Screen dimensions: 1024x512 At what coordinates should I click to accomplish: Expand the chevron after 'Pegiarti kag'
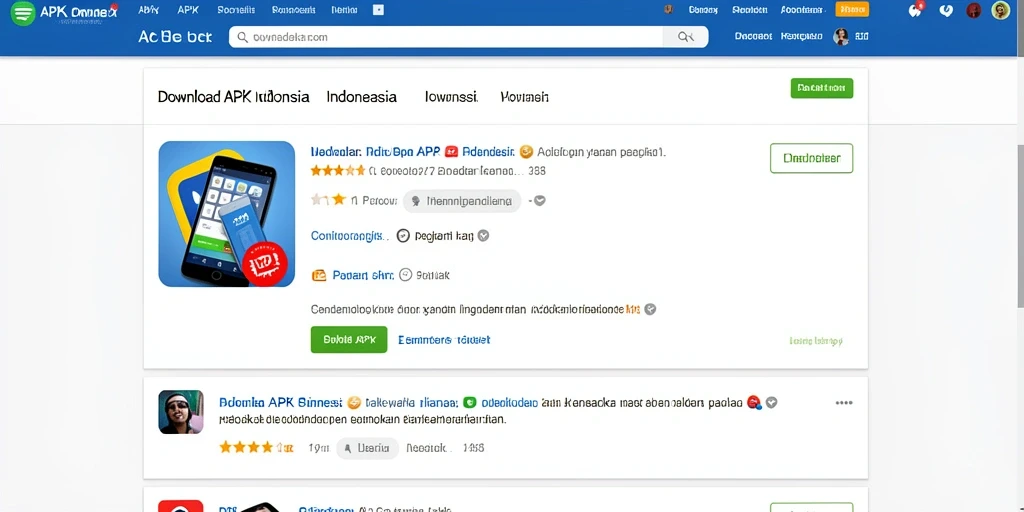click(483, 236)
